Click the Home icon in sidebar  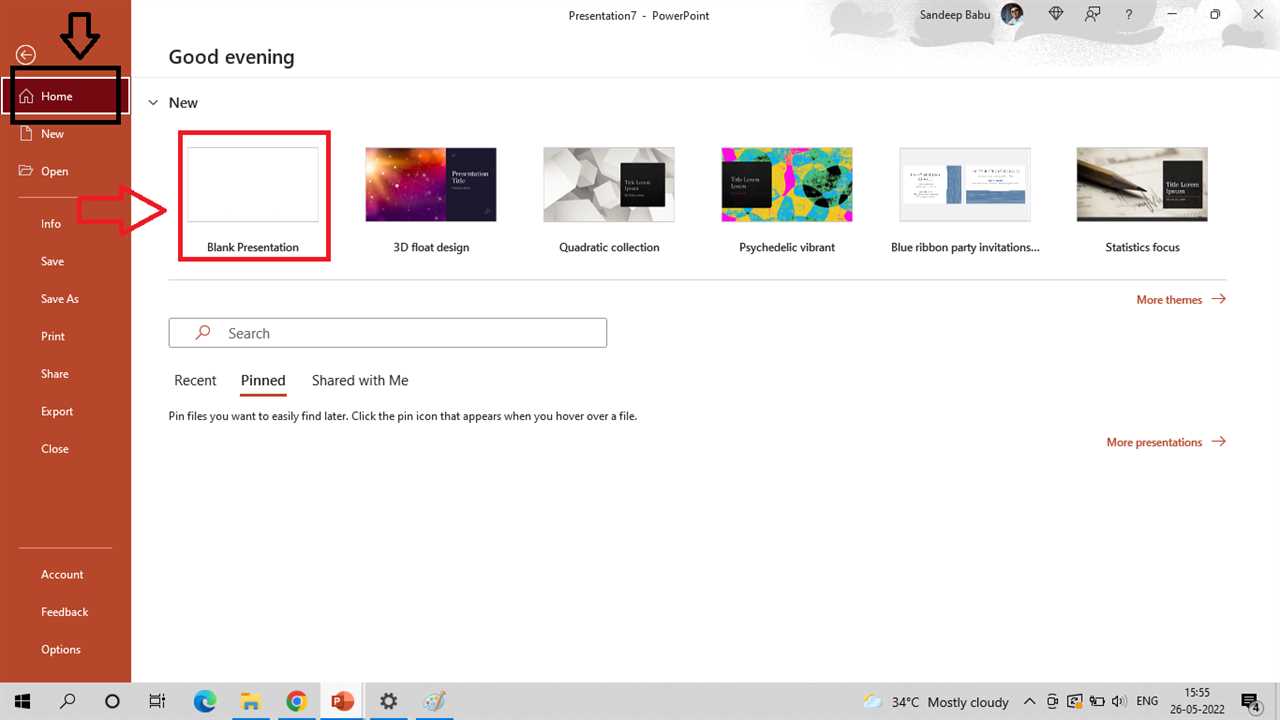click(x=26, y=97)
